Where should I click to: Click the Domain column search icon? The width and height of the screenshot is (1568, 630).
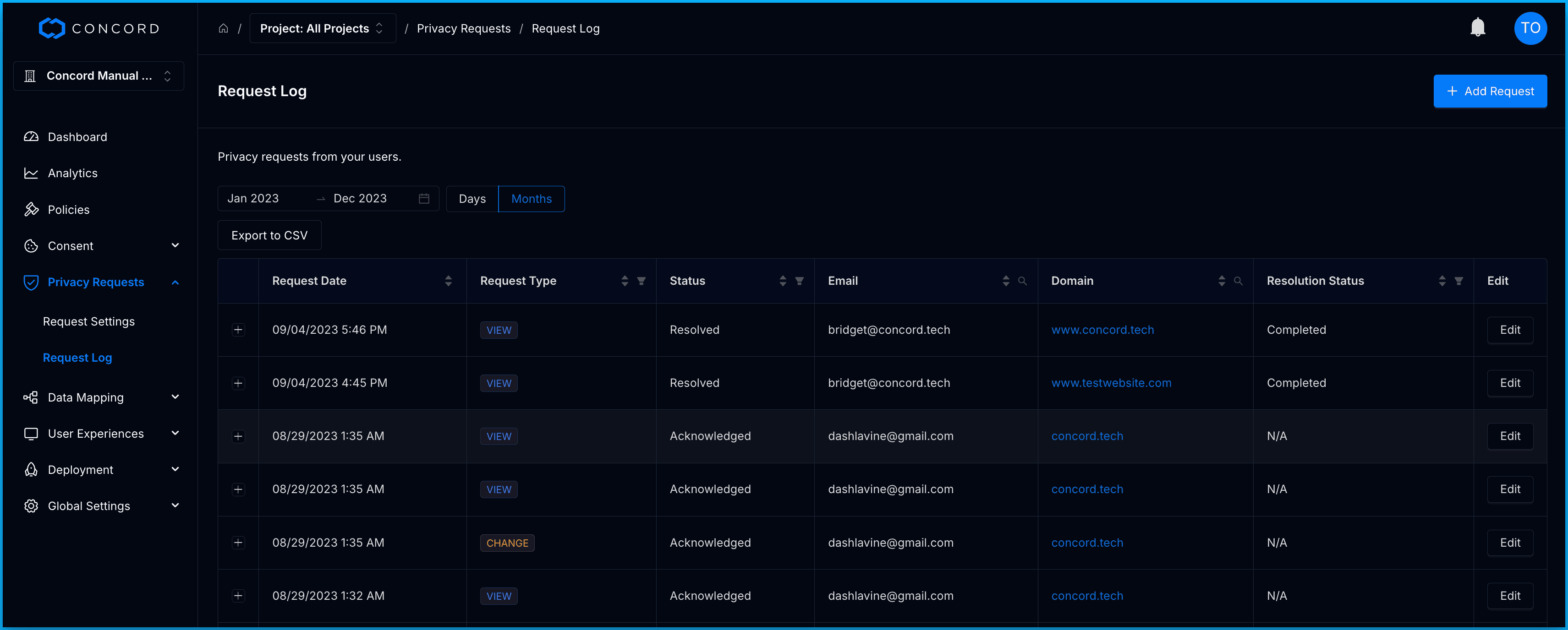coord(1238,281)
